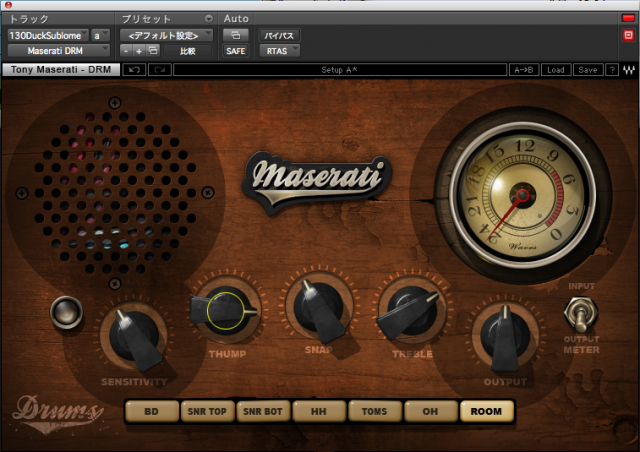Click the Auto automation enable icon
The height and width of the screenshot is (452, 640).
point(236,35)
